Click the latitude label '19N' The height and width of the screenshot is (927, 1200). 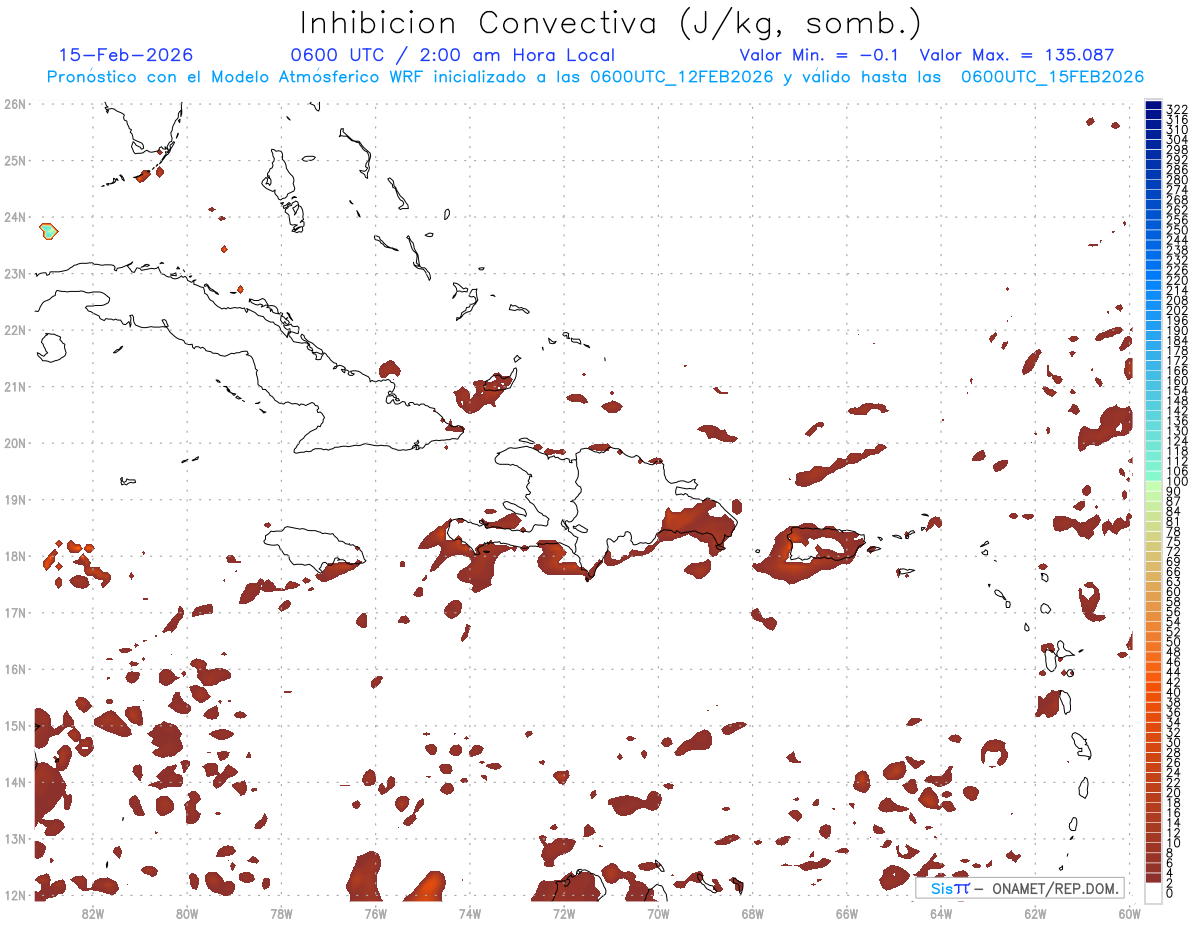(15, 499)
